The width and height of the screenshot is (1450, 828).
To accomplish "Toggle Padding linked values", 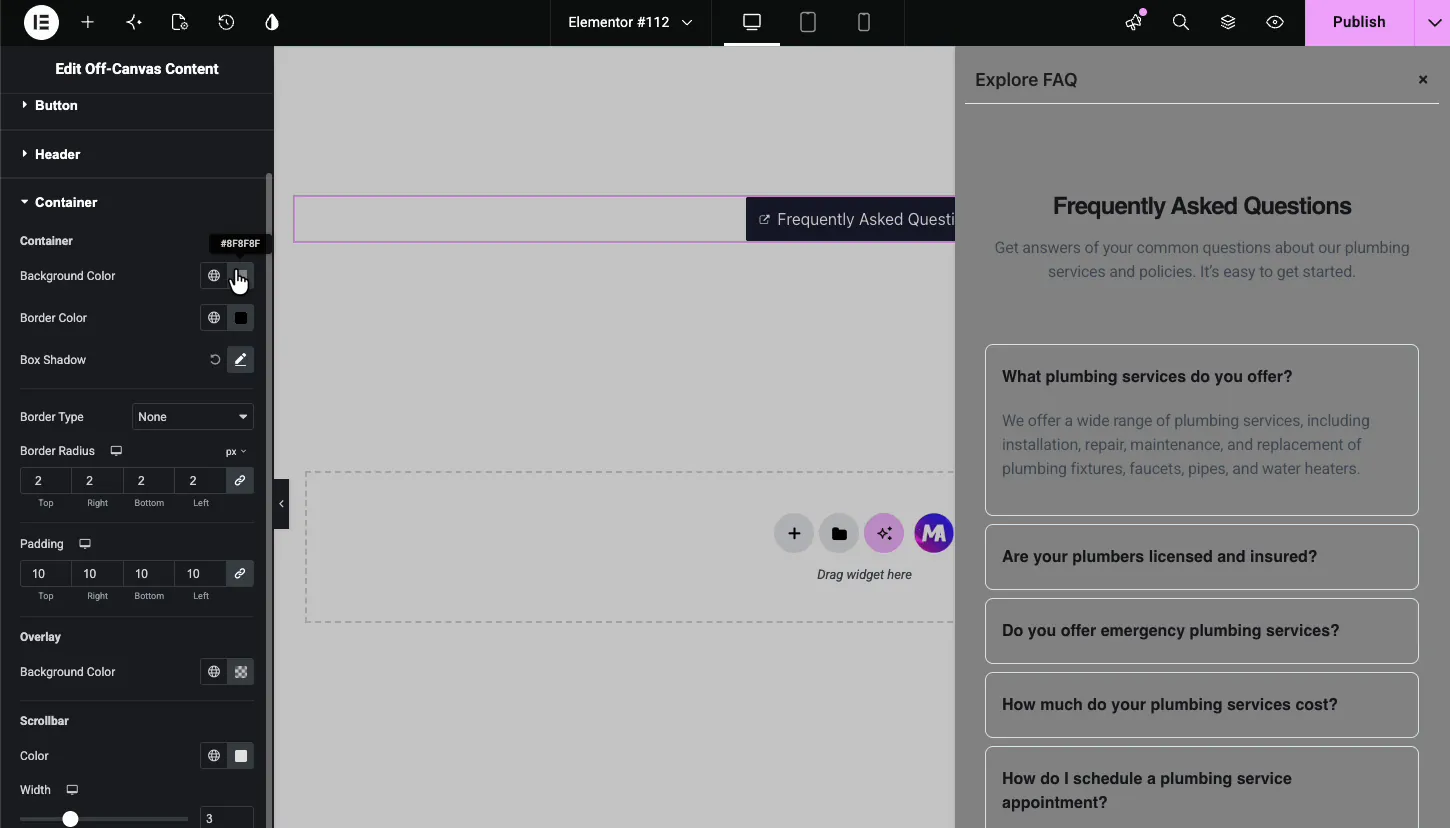I will click(240, 574).
